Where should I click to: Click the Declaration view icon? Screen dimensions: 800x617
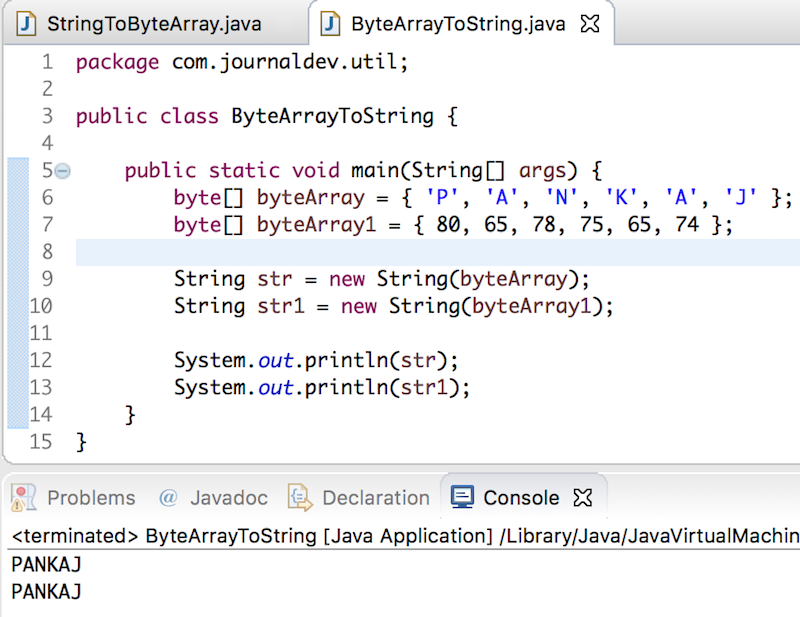click(296, 497)
